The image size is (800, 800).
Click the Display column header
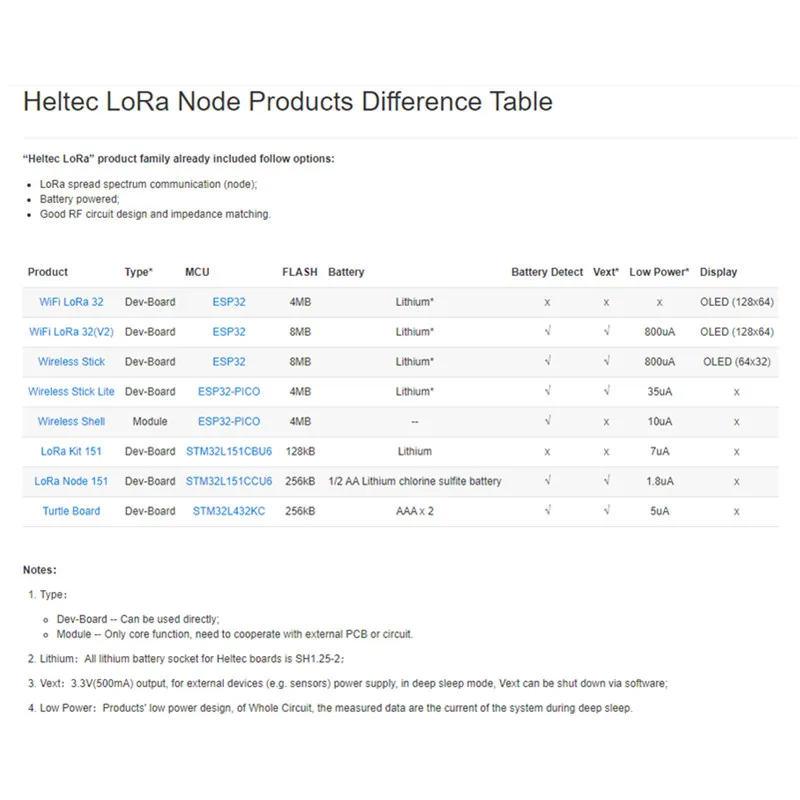point(718,272)
